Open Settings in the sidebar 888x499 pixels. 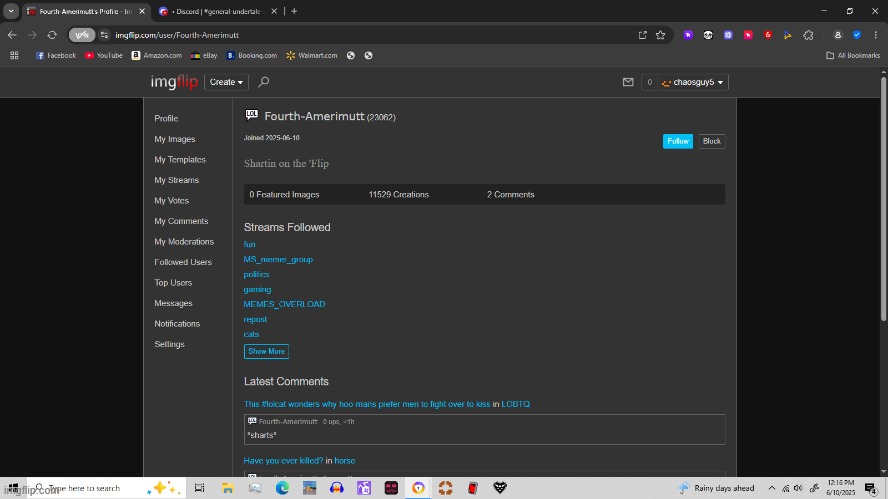point(169,344)
